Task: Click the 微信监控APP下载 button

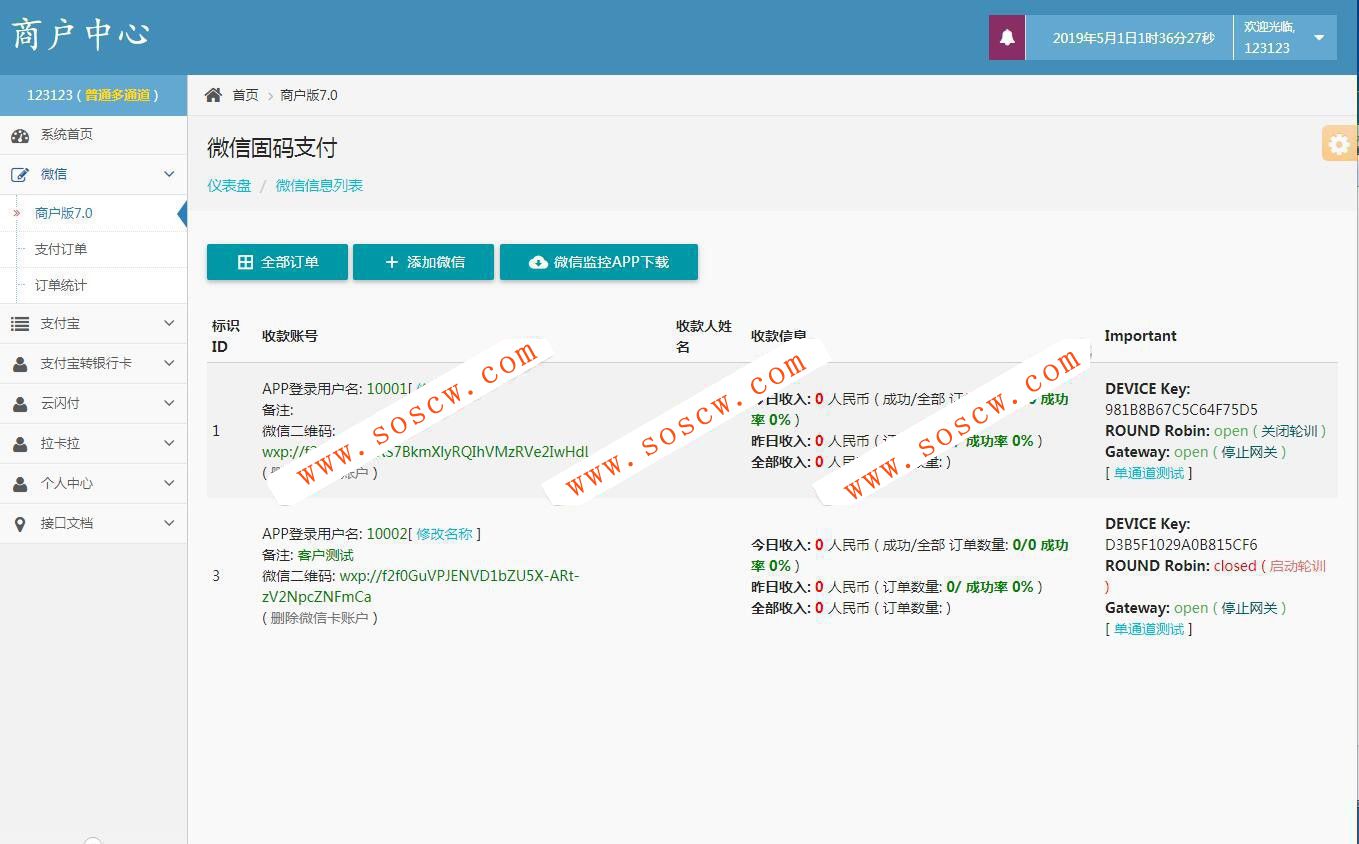Action: pos(599,262)
